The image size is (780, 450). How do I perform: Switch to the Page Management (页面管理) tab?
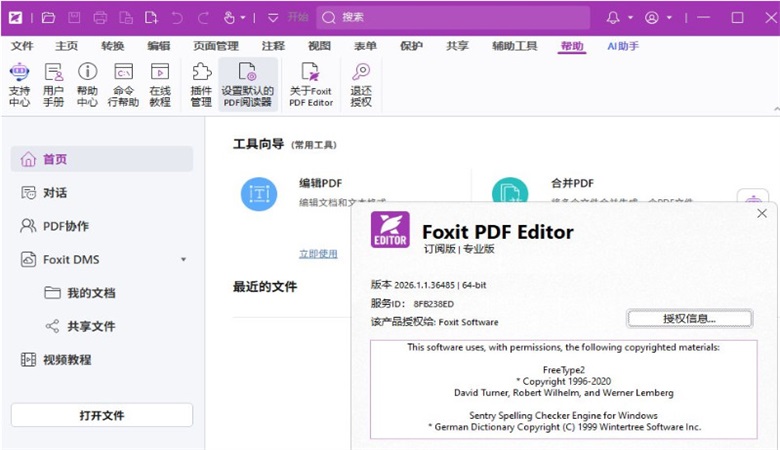[216, 46]
